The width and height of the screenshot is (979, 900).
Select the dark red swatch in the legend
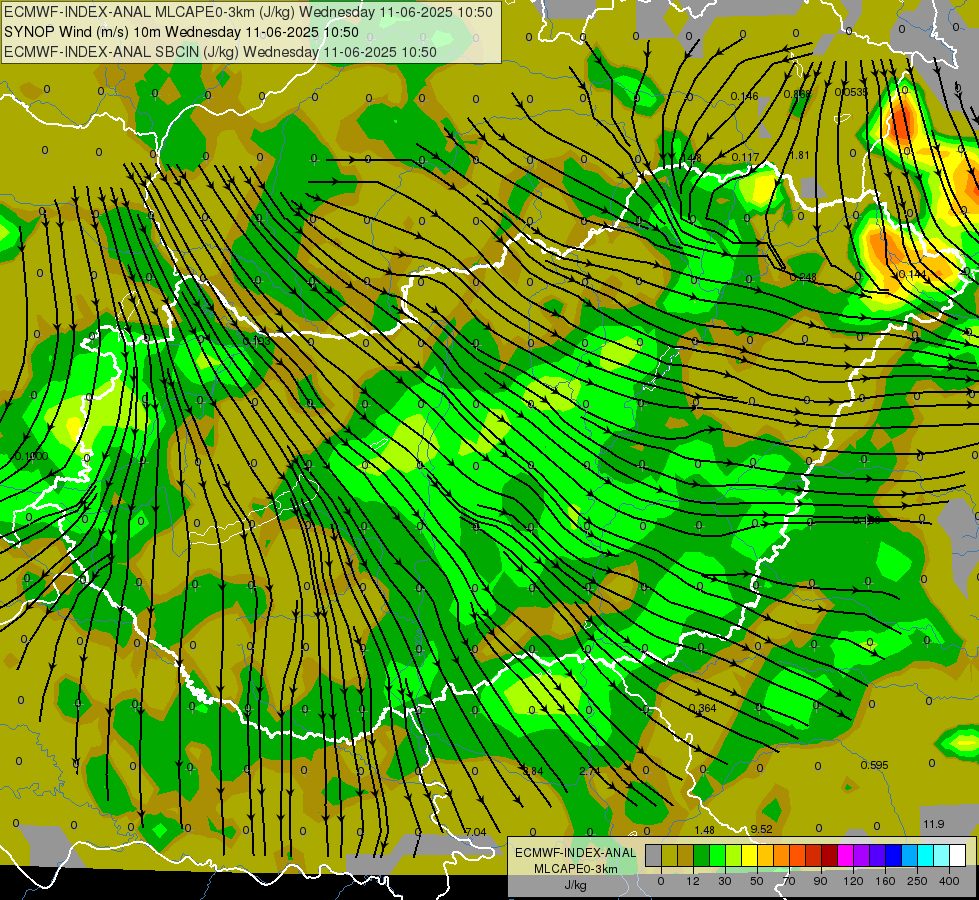point(830,855)
